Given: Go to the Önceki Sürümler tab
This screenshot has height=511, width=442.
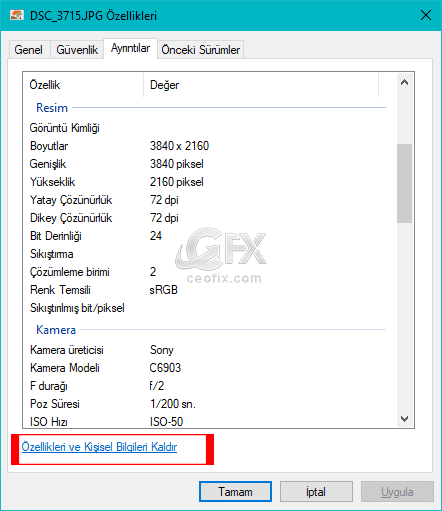Looking at the screenshot, I should tap(201, 50).
